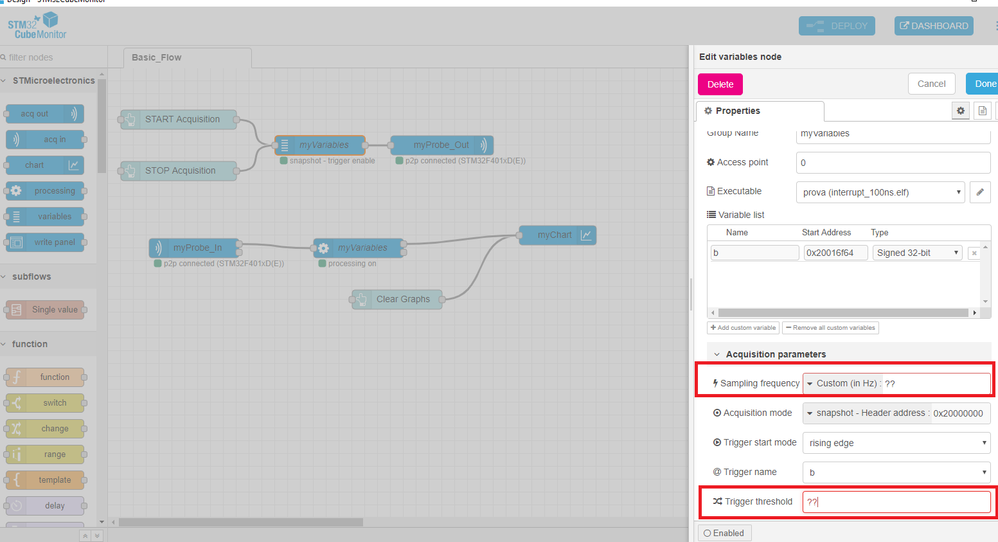Select the range palette node
This screenshot has width=998, height=542.
[x=45, y=454]
